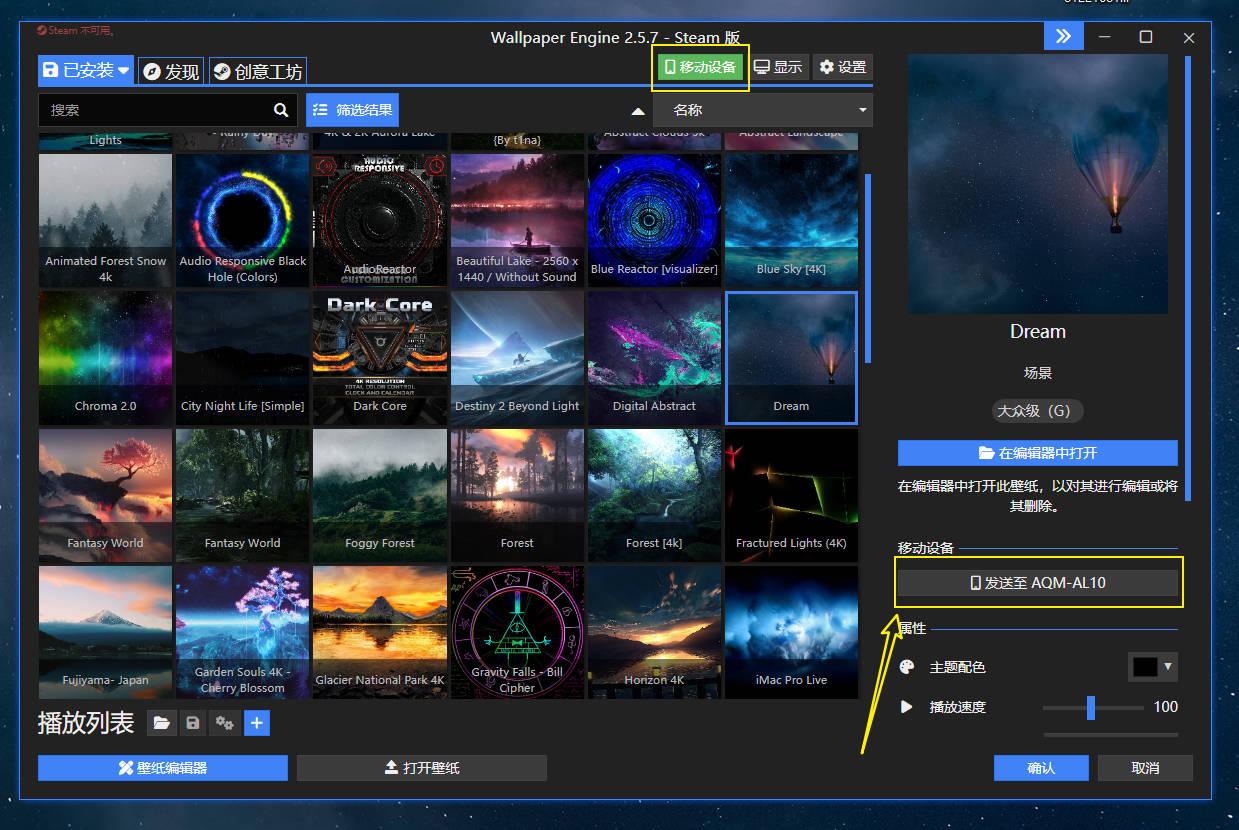Screen dimensions: 1239x830
Task: Click 发送至 AQM-AL10 button
Action: coord(1037,583)
